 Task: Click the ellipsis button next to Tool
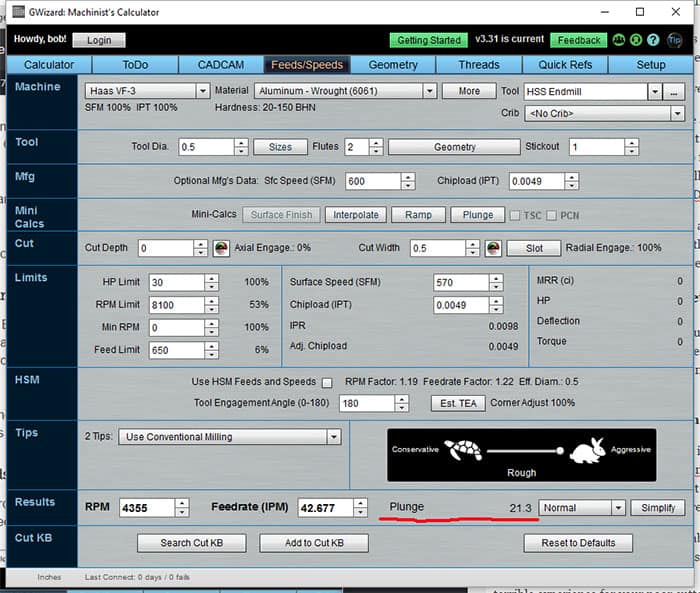pyautogui.click(x=676, y=91)
